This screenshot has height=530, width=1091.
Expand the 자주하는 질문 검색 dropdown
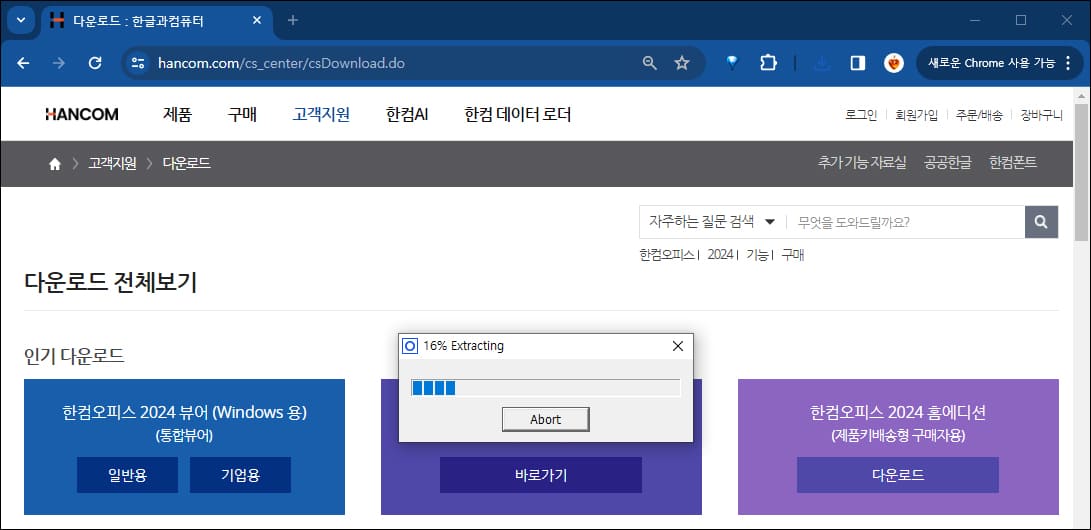pos(712,222)
